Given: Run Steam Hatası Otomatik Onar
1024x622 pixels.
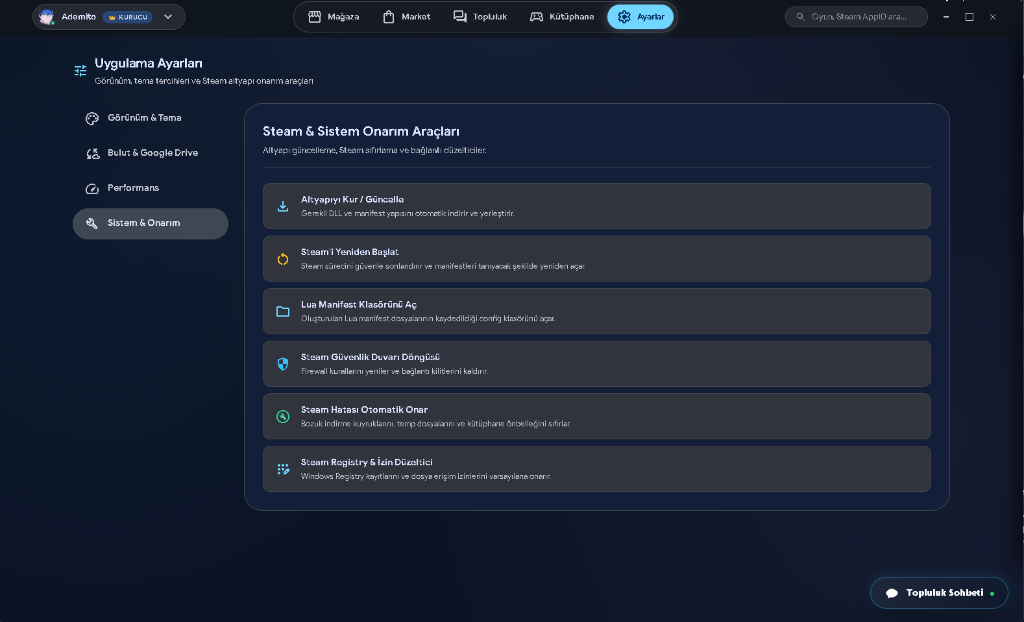Looking at the screenshot, I should pyautogui.click(x=596, y=416).
